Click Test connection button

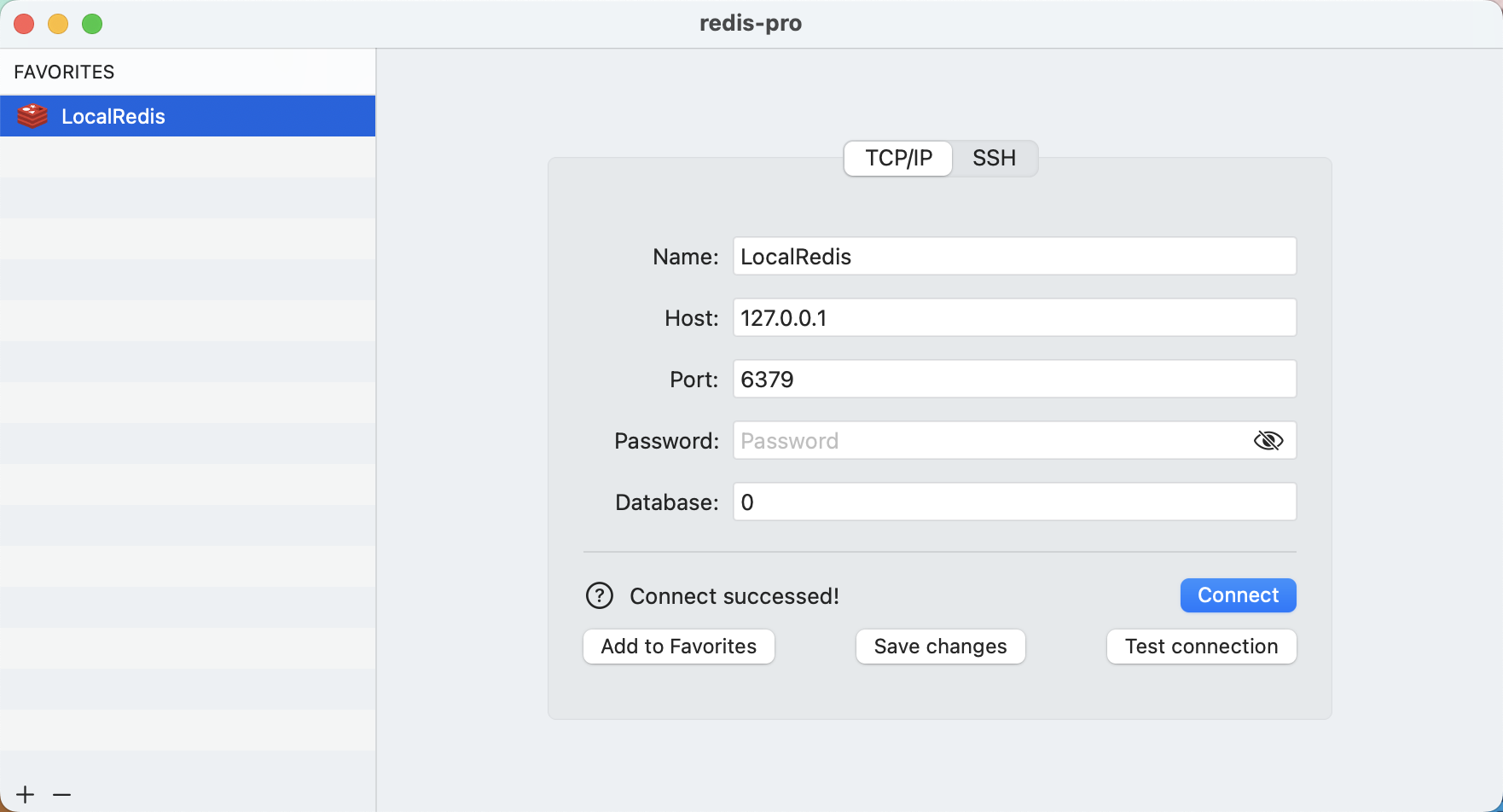1202,647
